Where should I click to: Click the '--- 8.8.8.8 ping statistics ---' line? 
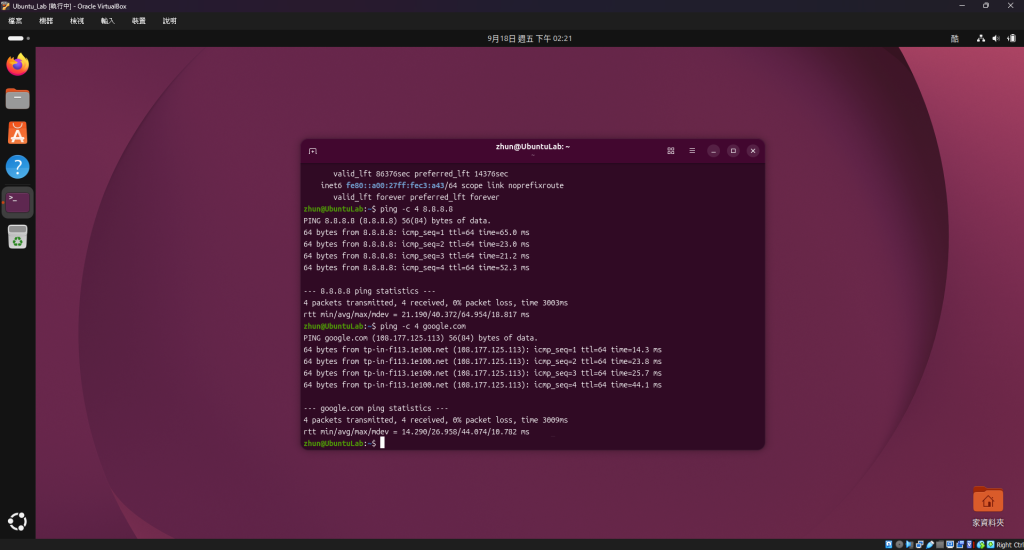click(369, 291)
